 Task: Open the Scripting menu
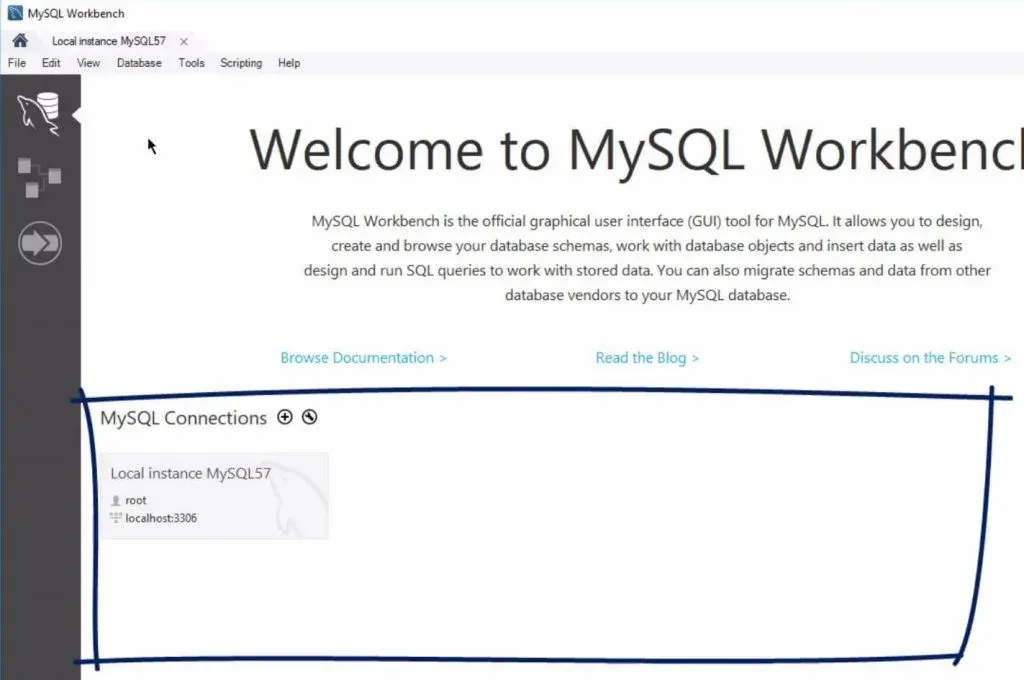pyautogui.click(x=241, y=63)
